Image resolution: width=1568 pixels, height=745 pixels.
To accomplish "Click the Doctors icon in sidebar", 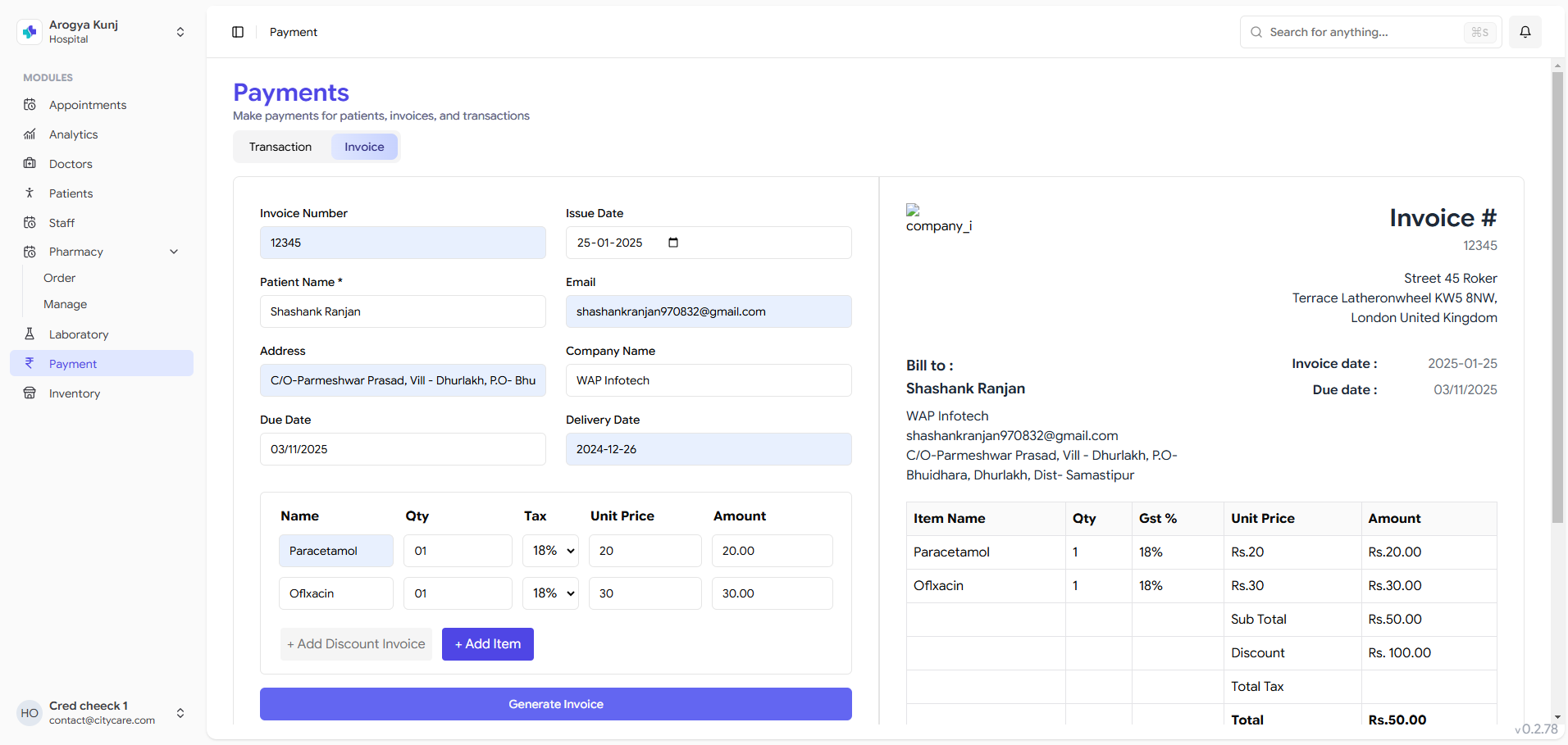I will click(30, 164).
